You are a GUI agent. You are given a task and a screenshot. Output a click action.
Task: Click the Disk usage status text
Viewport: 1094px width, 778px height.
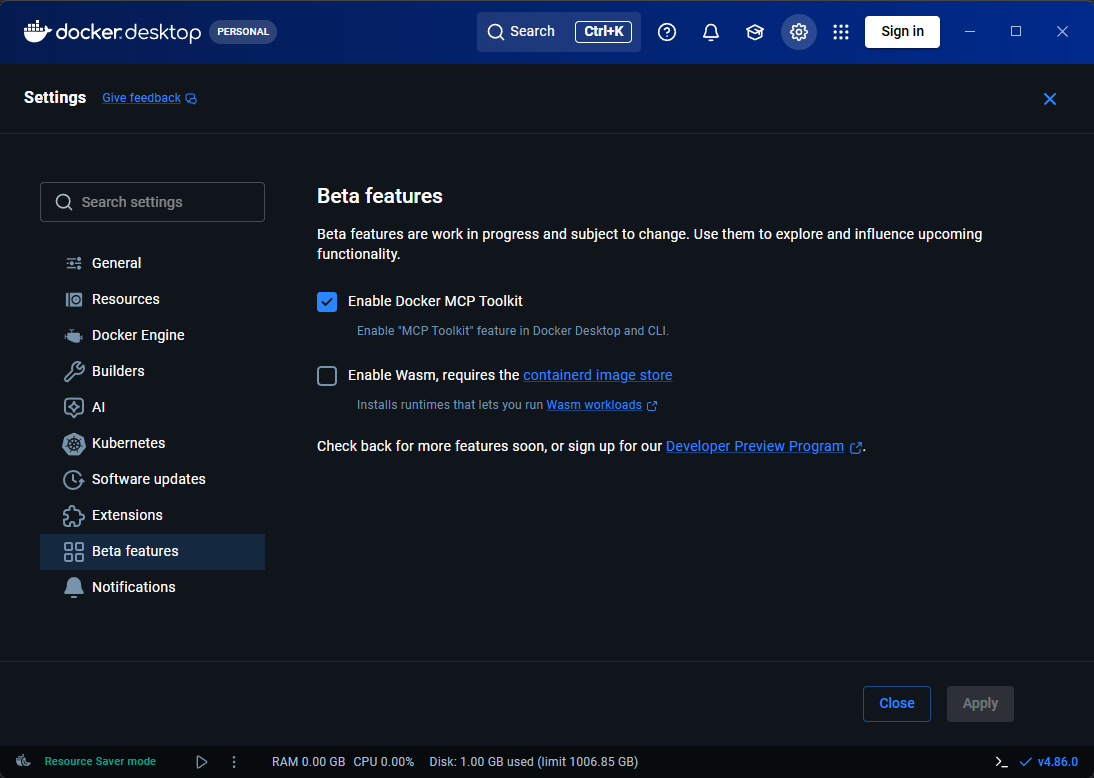(x=534, y=762)
